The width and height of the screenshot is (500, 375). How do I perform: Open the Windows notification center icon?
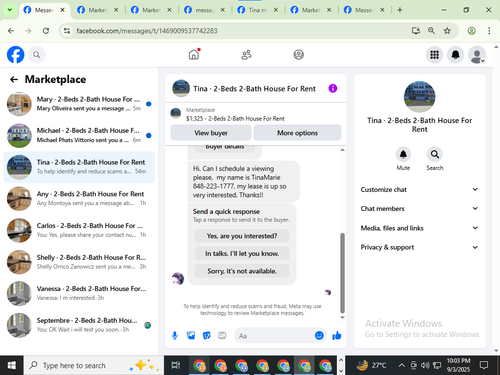[x=484, y=365]
